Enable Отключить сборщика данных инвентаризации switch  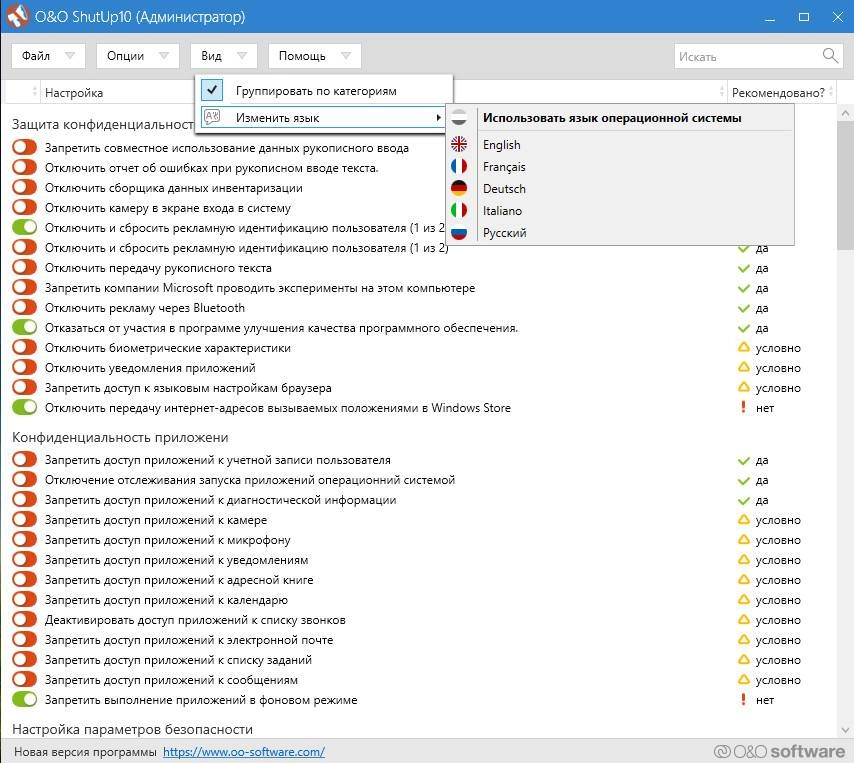[x=25, y=187]
